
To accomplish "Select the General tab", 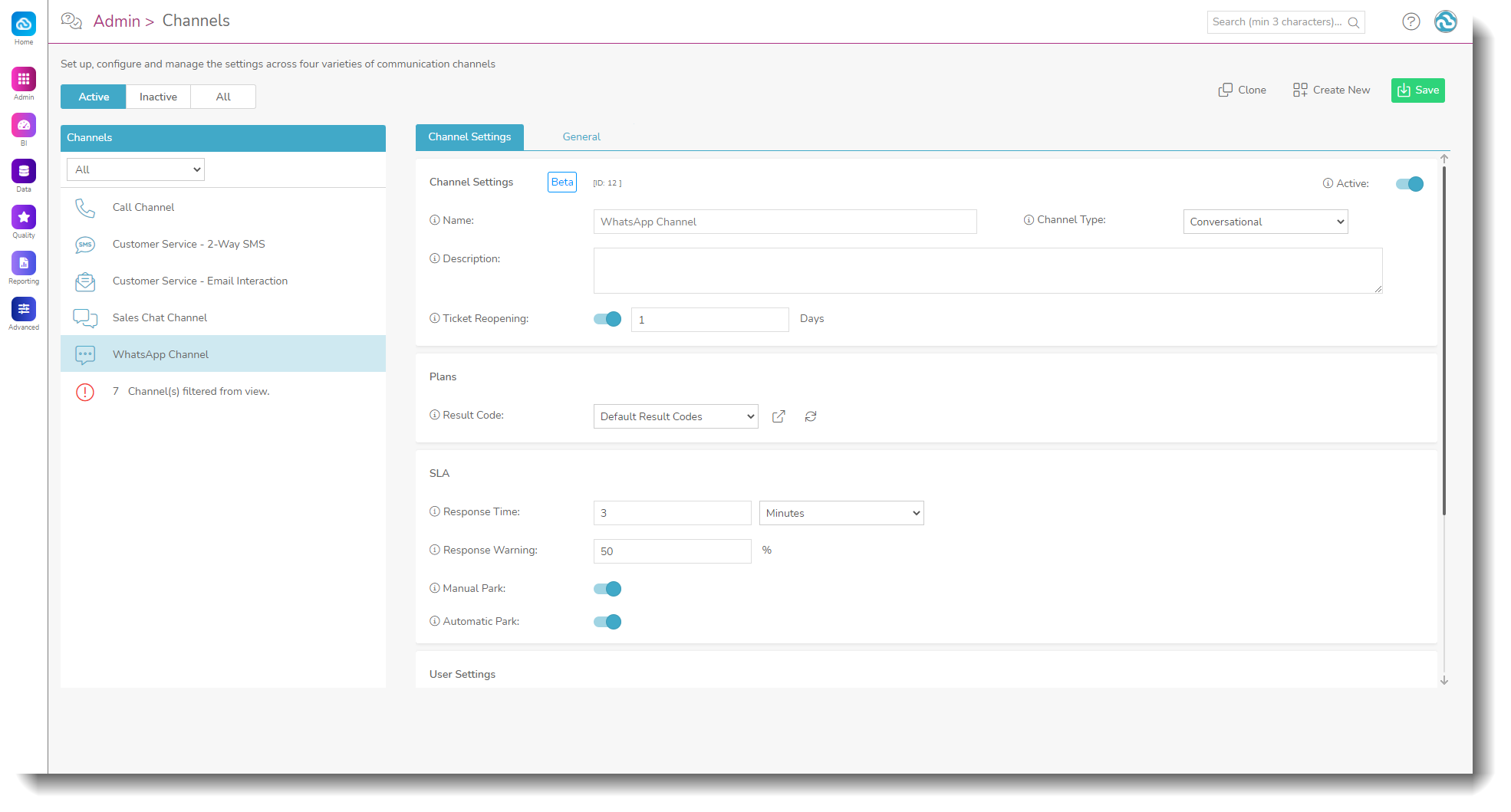I will [581, 137].
